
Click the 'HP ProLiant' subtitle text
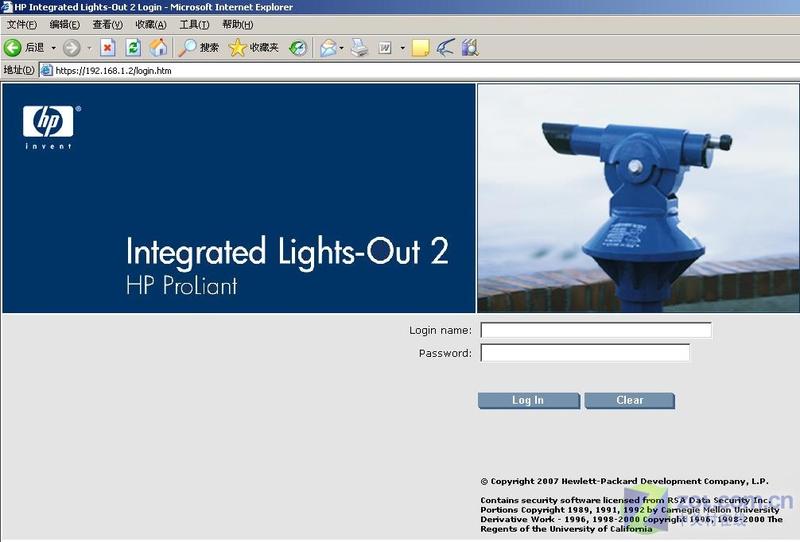click(182, 286)
